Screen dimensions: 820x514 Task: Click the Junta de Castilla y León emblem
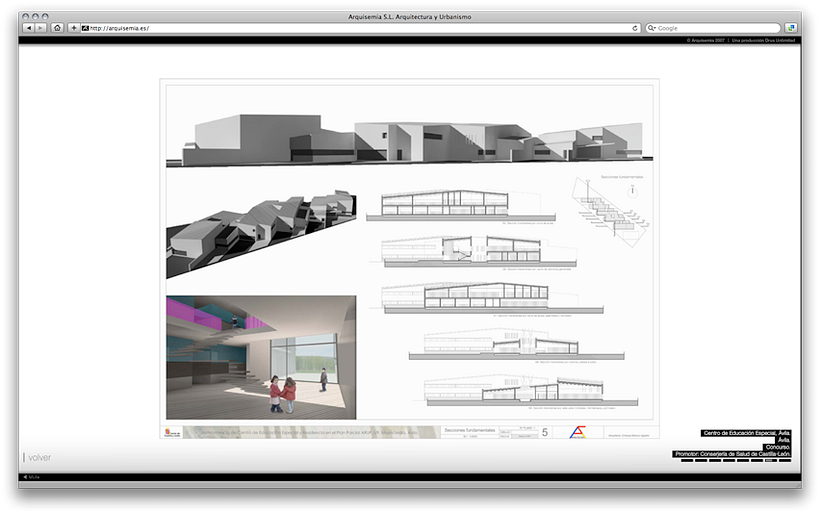click(x=172, y=432)
